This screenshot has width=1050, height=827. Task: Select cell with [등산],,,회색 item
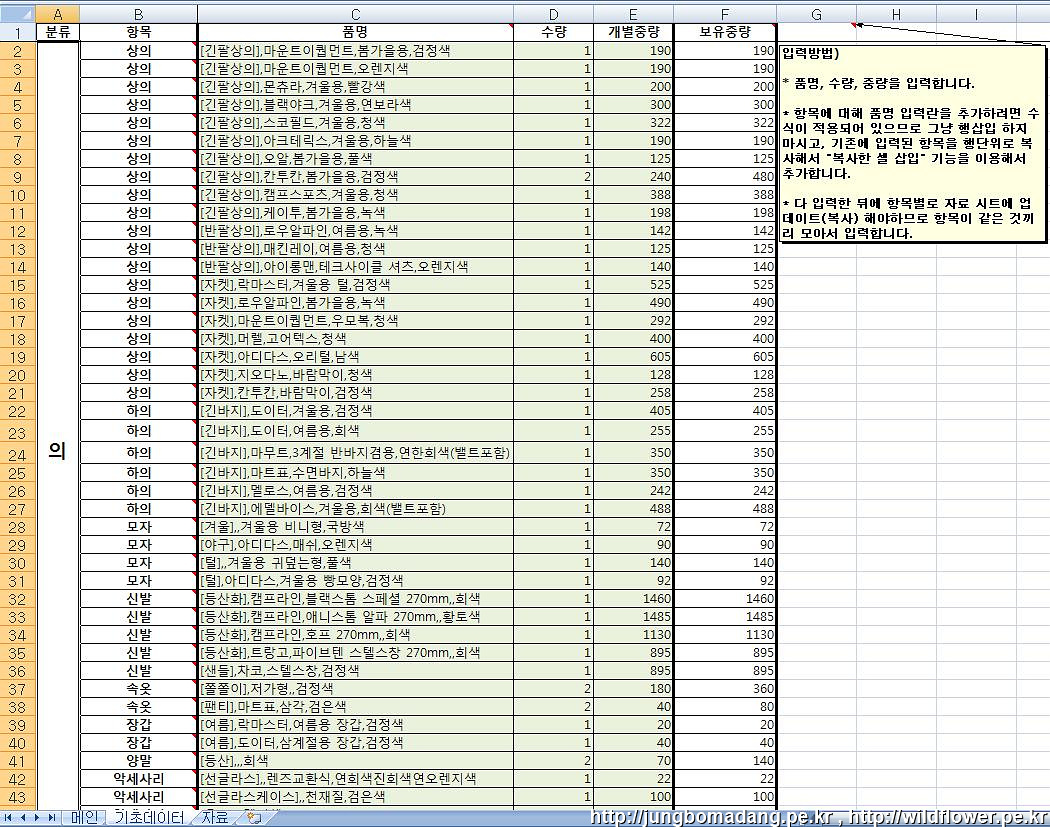356,761
